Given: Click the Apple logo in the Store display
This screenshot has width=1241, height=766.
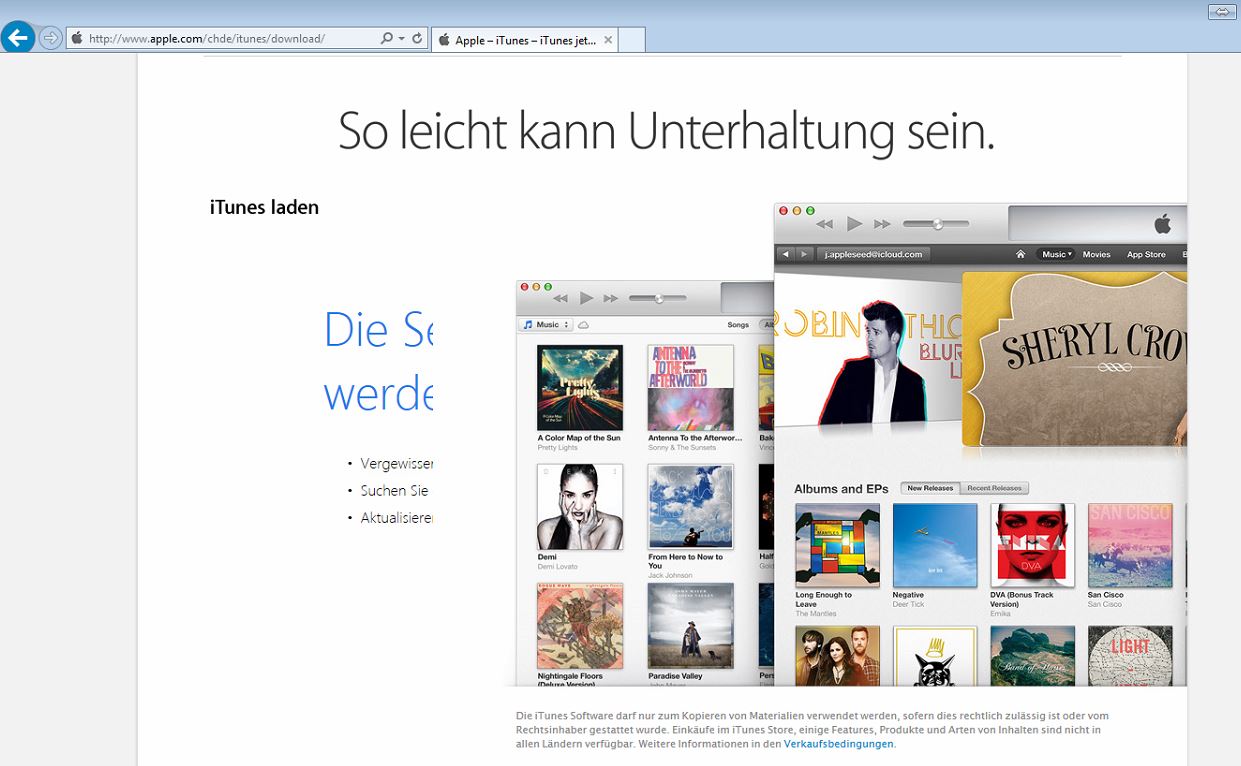Looking at the screenshot, I should 1162,223.
